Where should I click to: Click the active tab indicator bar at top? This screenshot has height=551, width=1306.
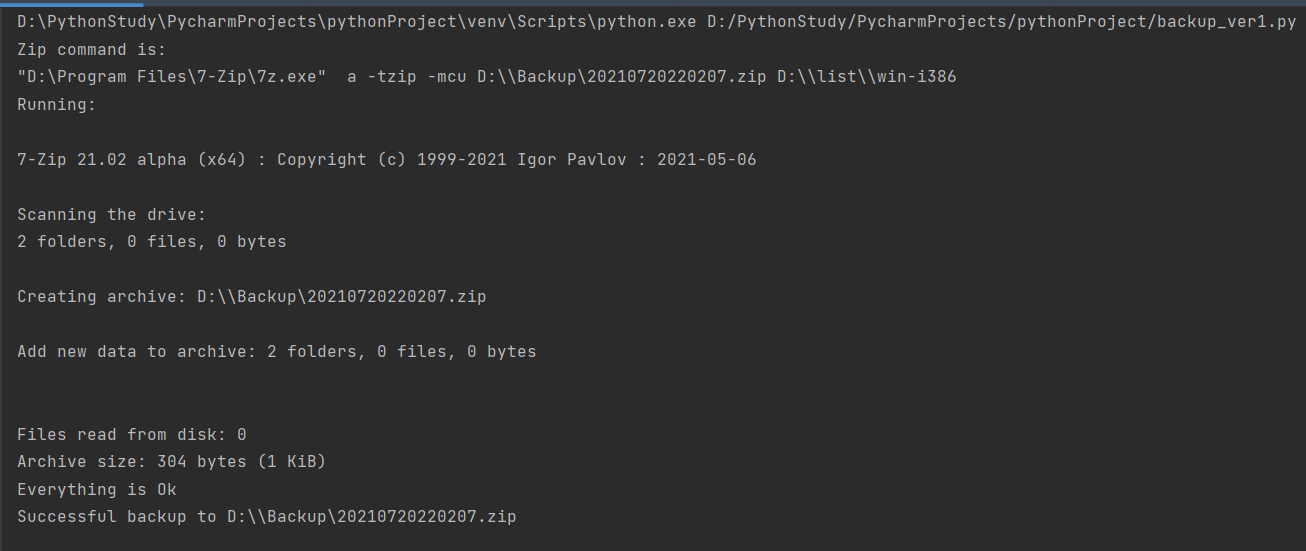coord(72,4)
